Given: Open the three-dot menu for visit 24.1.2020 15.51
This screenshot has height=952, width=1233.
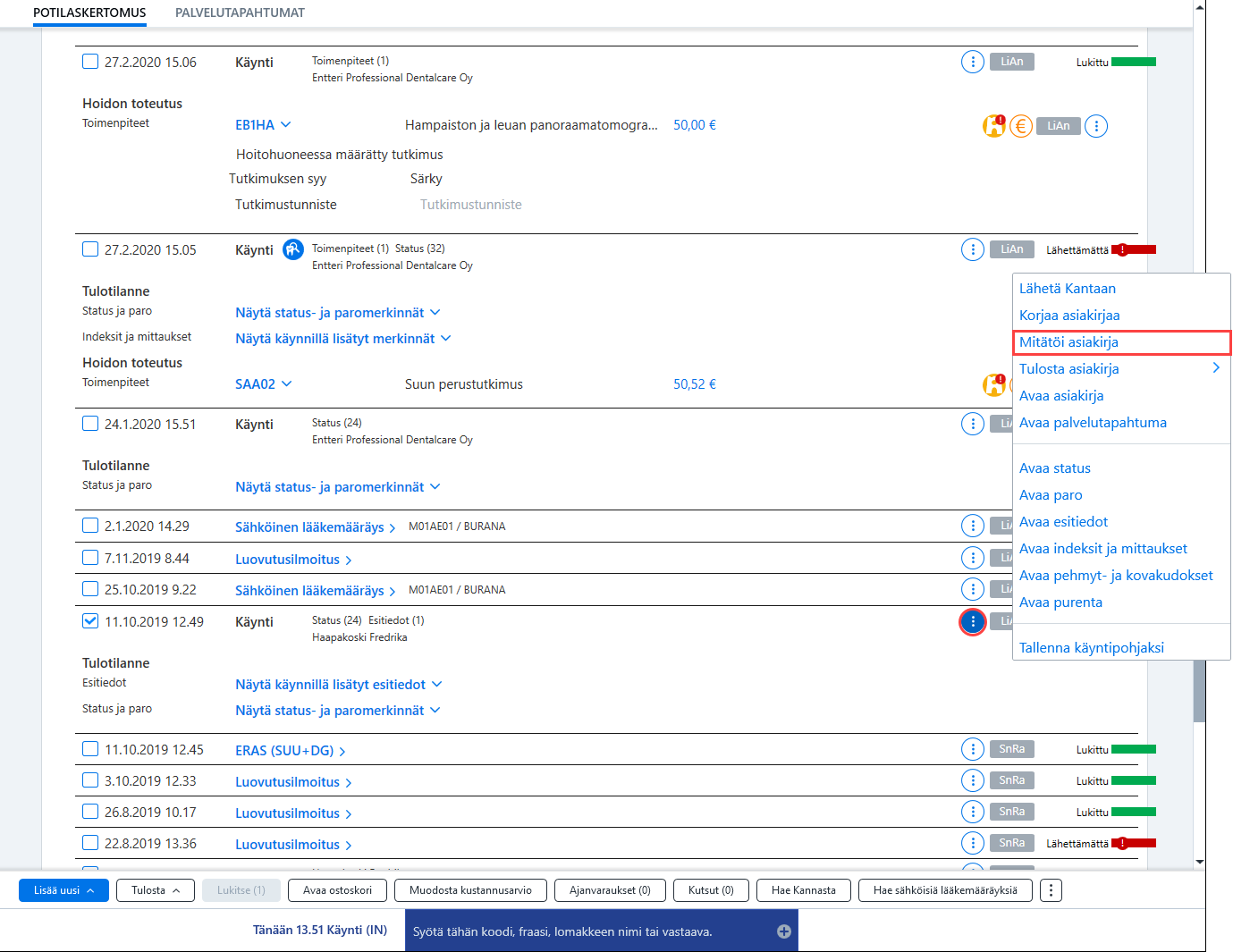Looking at the screenshot, I should click(x=973, y=424).
